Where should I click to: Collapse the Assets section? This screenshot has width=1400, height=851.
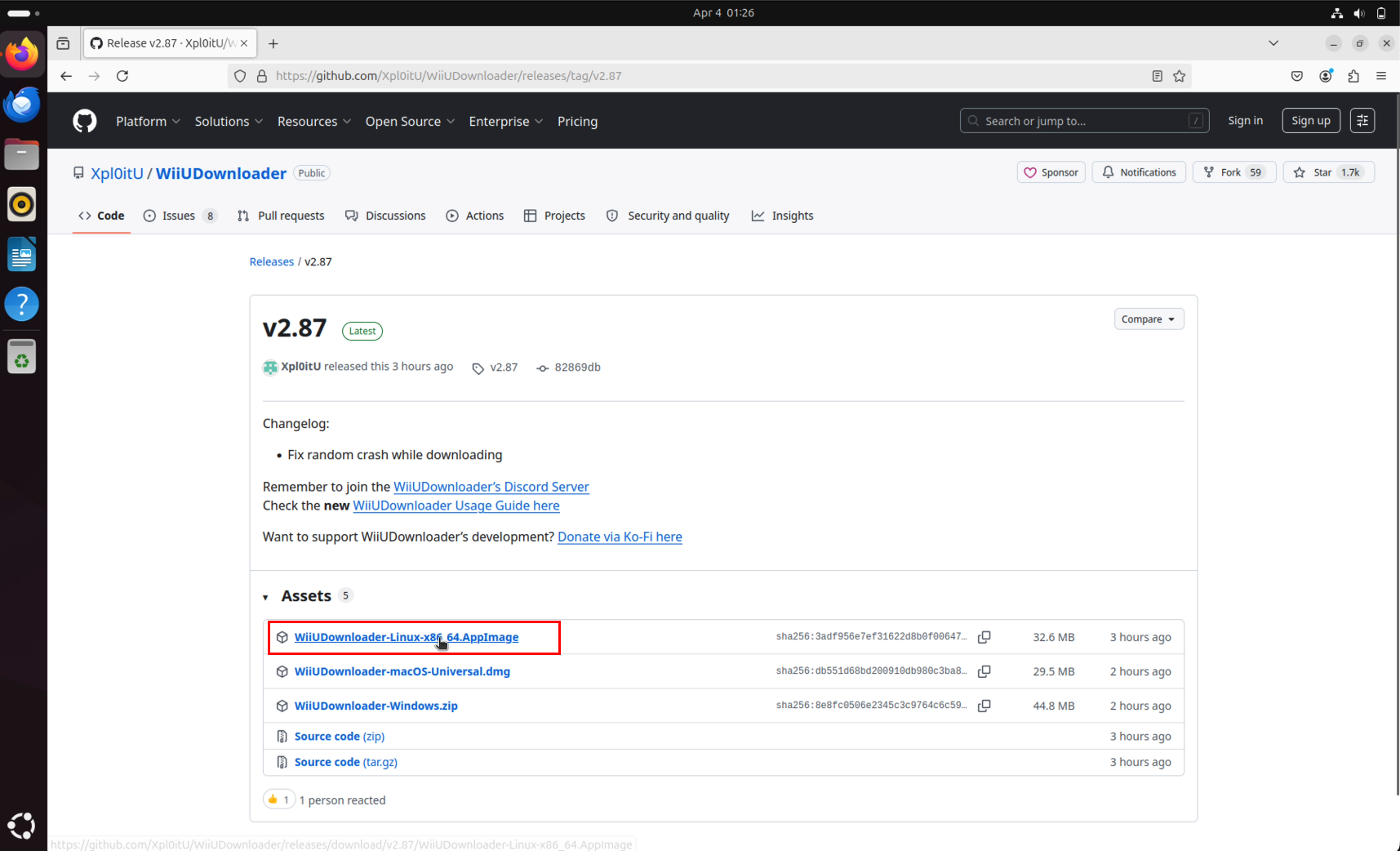[266, 596]
